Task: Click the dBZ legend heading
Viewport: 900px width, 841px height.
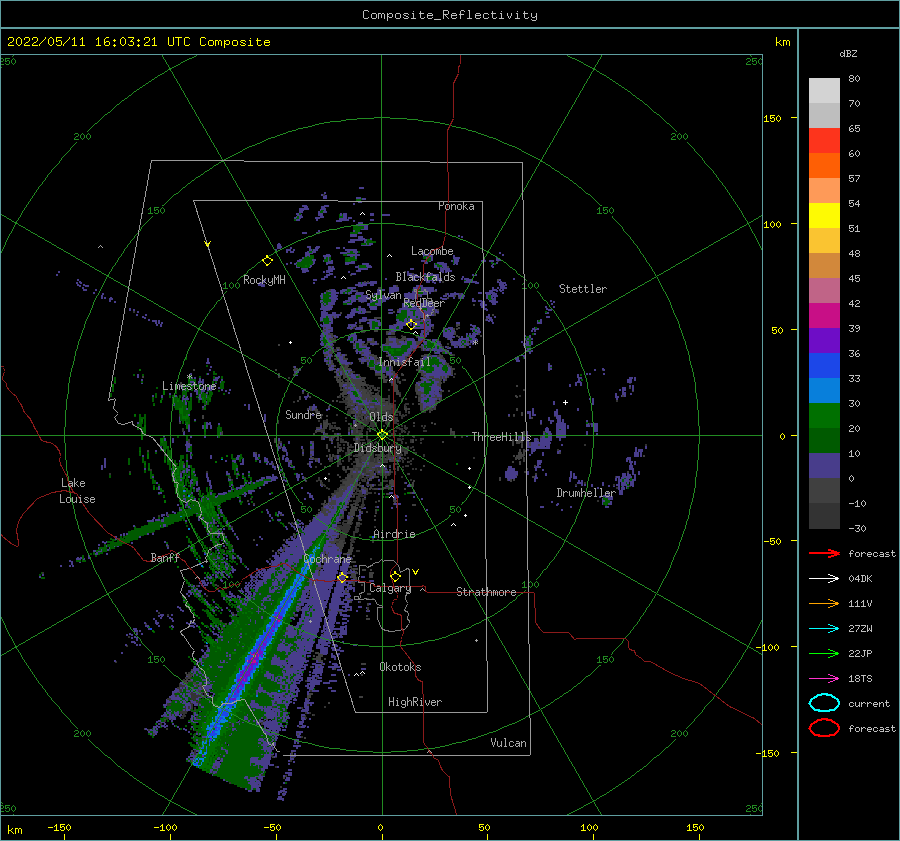Action: [848, 53]
